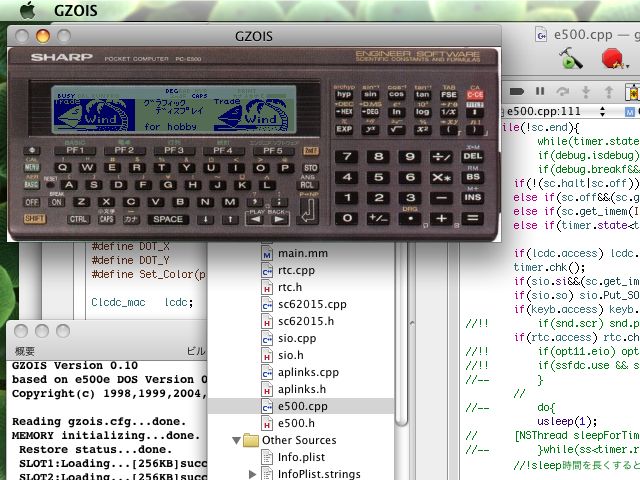The height and width of the screenshot is (480, 640).
Task: Click the square root key
Action: tap(396, 129)
